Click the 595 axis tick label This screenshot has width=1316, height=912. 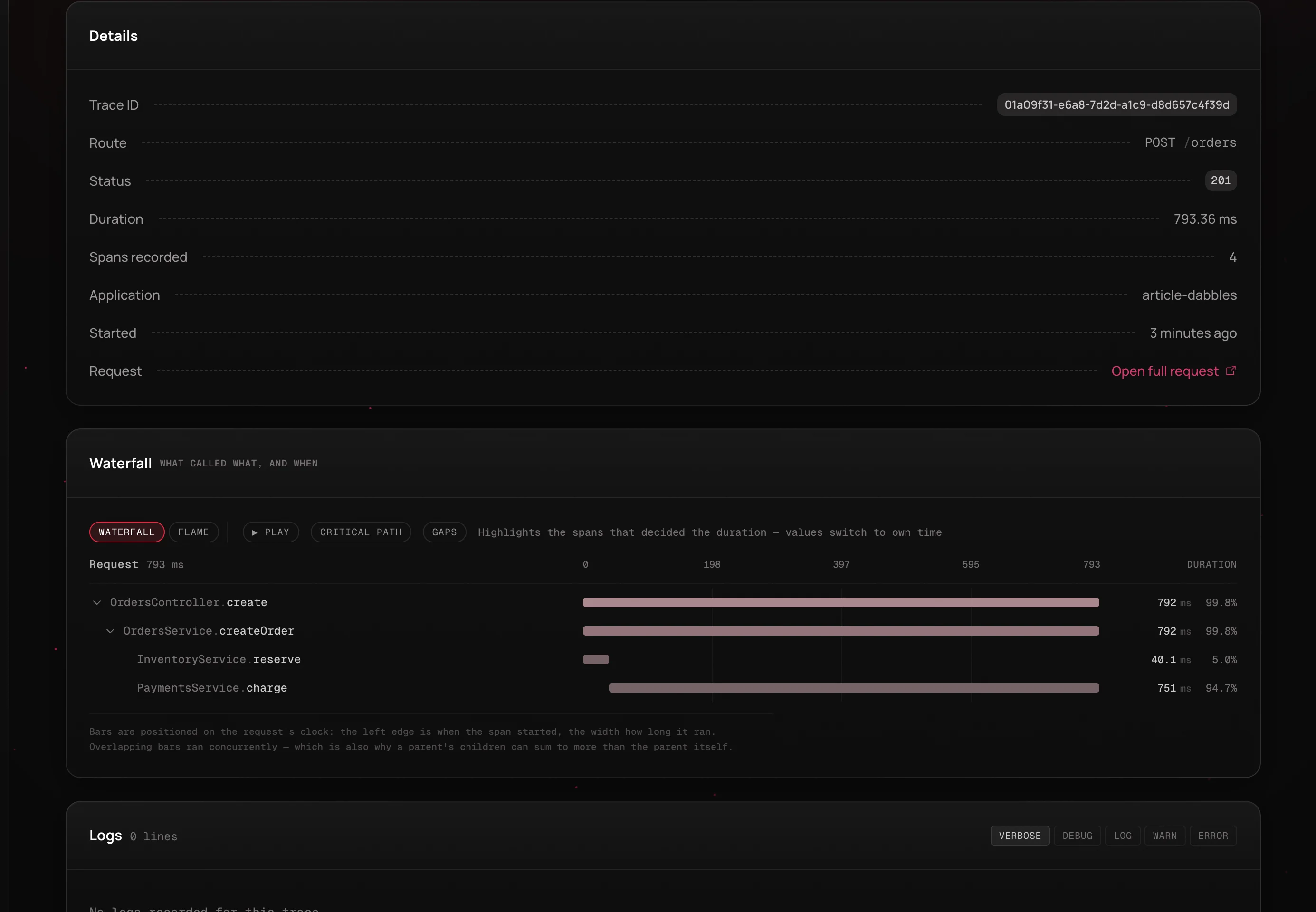[971, 565]
